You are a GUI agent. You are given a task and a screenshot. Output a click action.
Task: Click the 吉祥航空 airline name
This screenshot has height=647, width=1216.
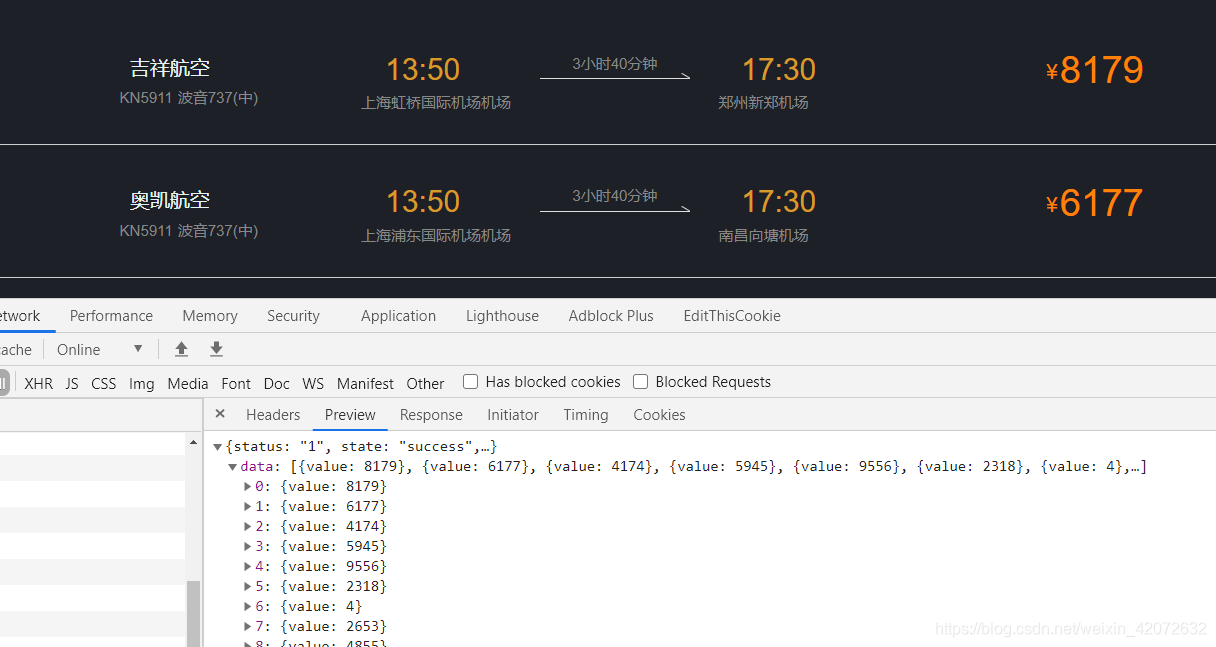click(170, 68)
